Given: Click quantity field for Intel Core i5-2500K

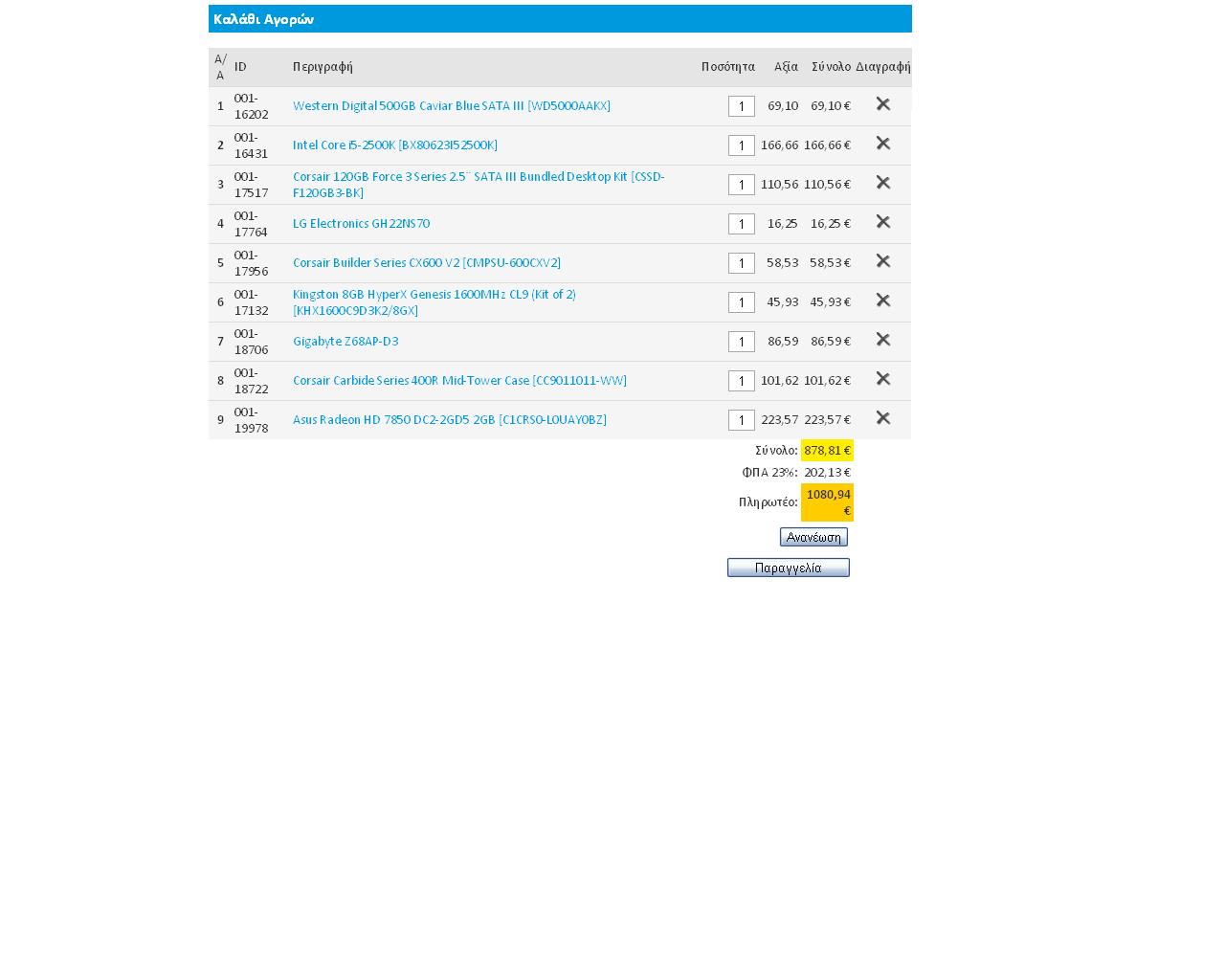Looking at the screenshot, I should click(742, 145).
